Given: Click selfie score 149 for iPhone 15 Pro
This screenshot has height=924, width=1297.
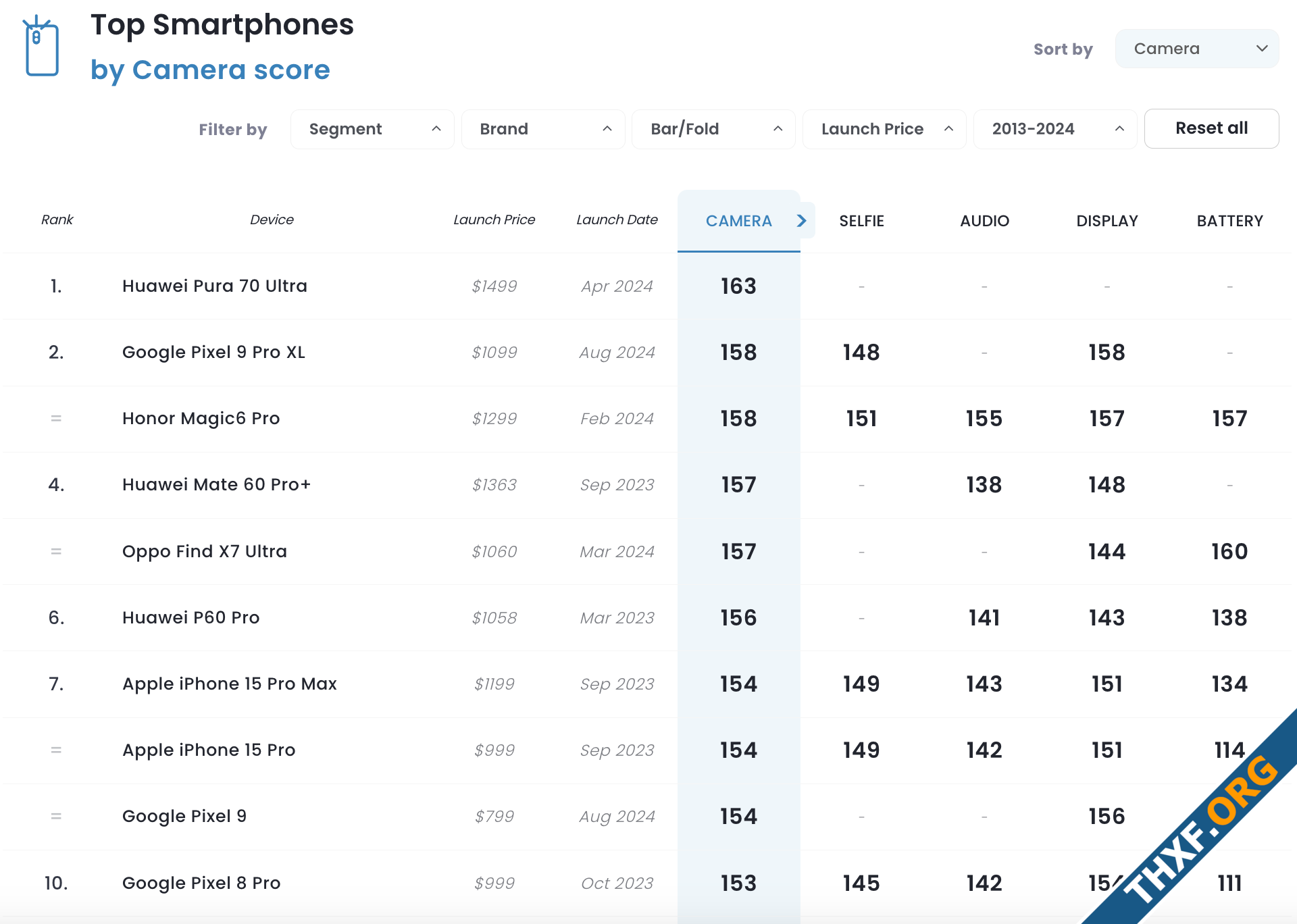Looking at the screenshot, I should pyautogui.click(x=861, y=750).
